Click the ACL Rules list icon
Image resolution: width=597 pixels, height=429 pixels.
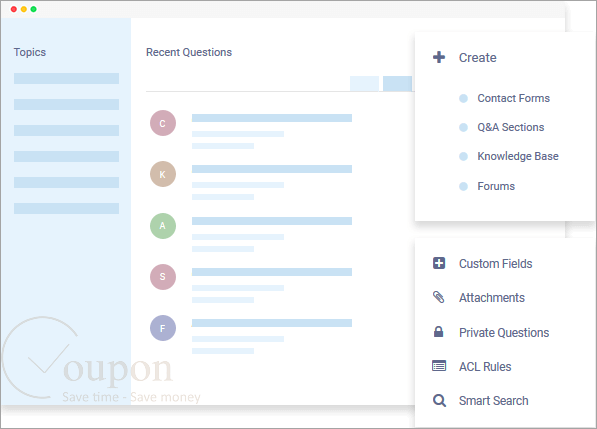tap(439, 366)
